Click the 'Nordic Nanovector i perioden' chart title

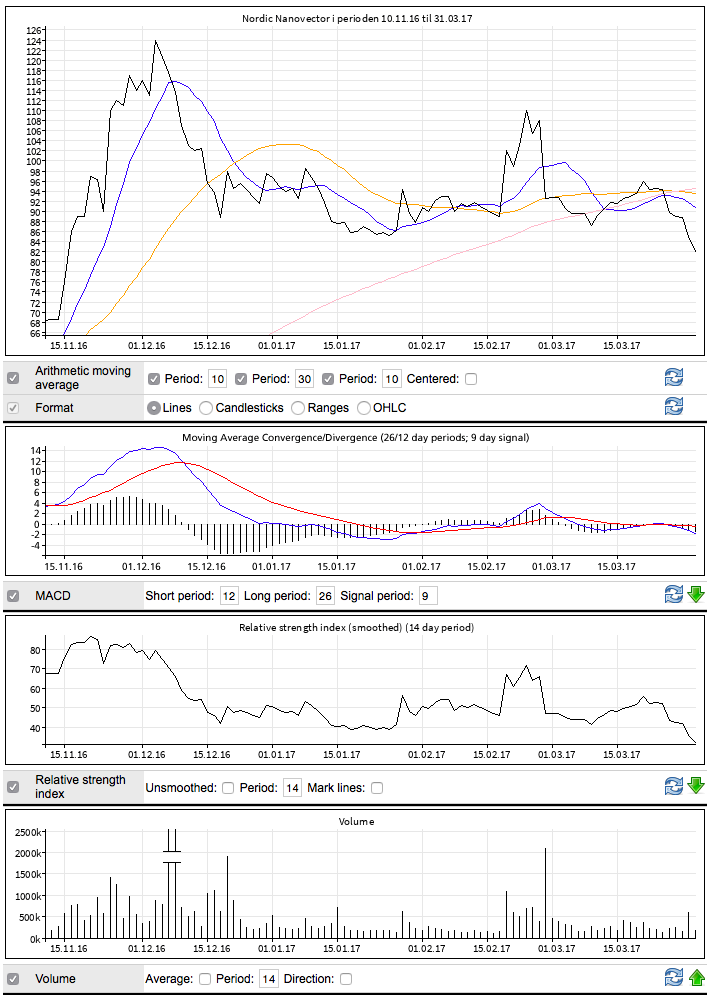(357, 18)
